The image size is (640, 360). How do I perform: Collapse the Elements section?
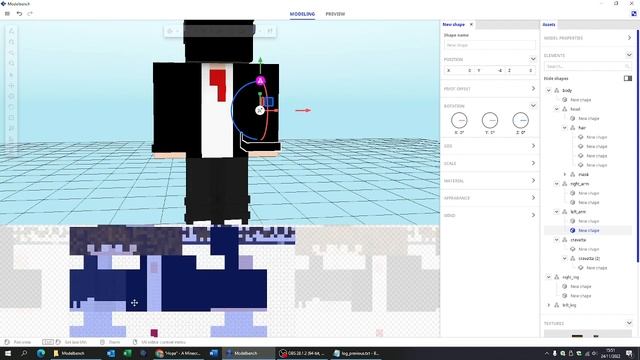tap(629, 55)
